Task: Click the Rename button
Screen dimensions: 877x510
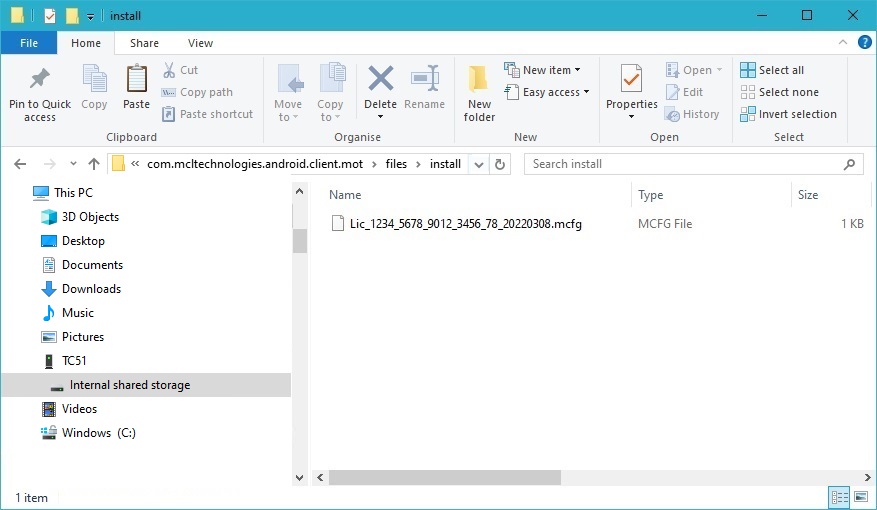Action: [425, 87]
